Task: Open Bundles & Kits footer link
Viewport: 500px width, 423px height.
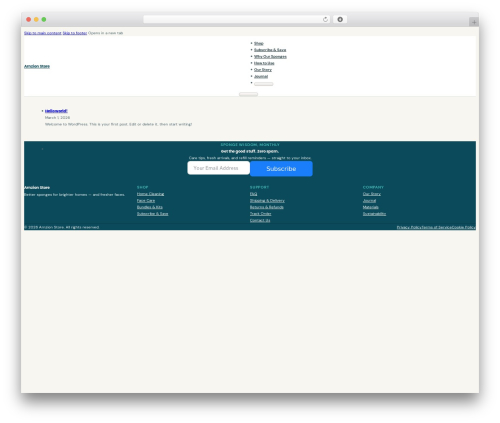Action: pyautogui.click(x=150, y=207)
